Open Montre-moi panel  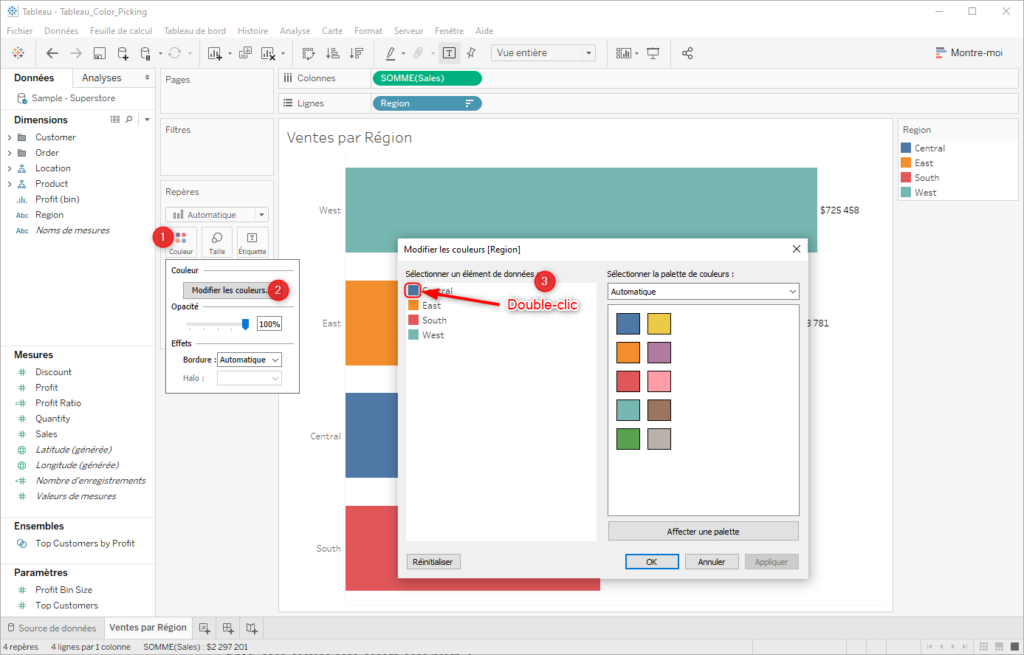(969, 53)
